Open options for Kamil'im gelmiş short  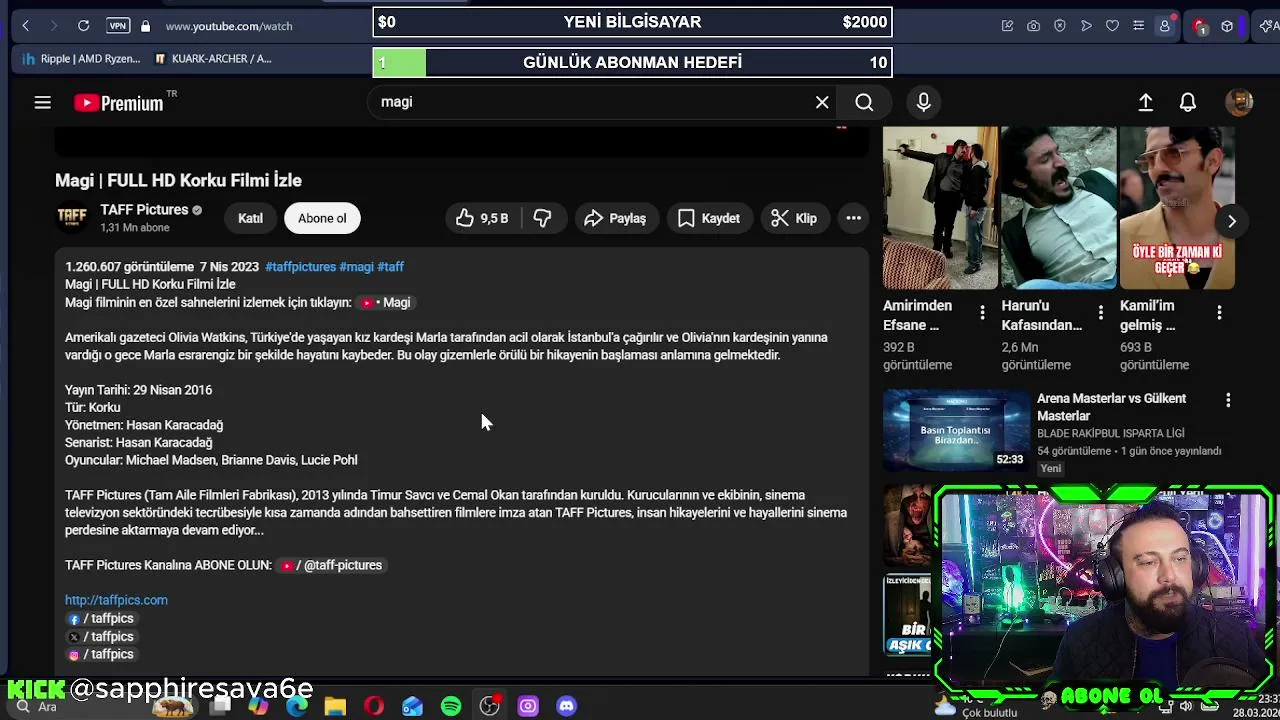pos(1219,314)
